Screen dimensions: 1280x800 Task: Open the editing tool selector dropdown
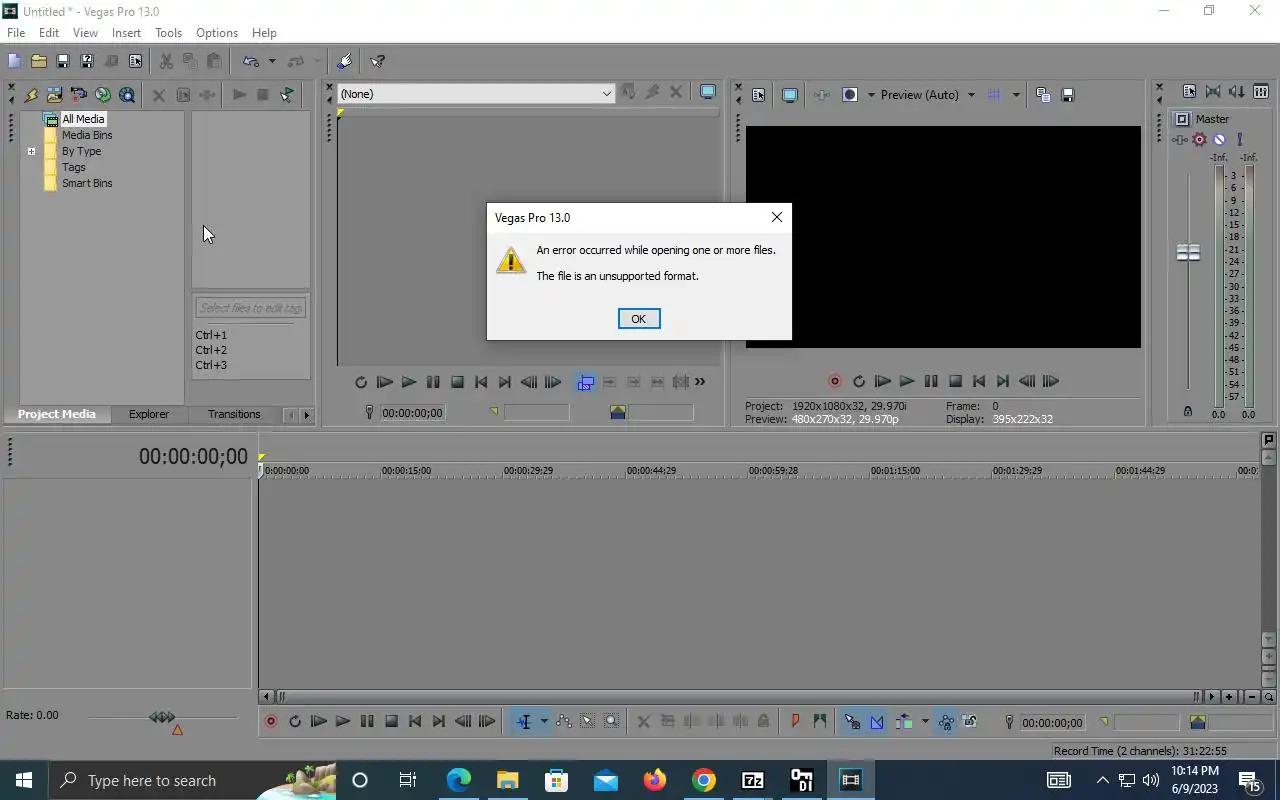(x=544, y=721)
